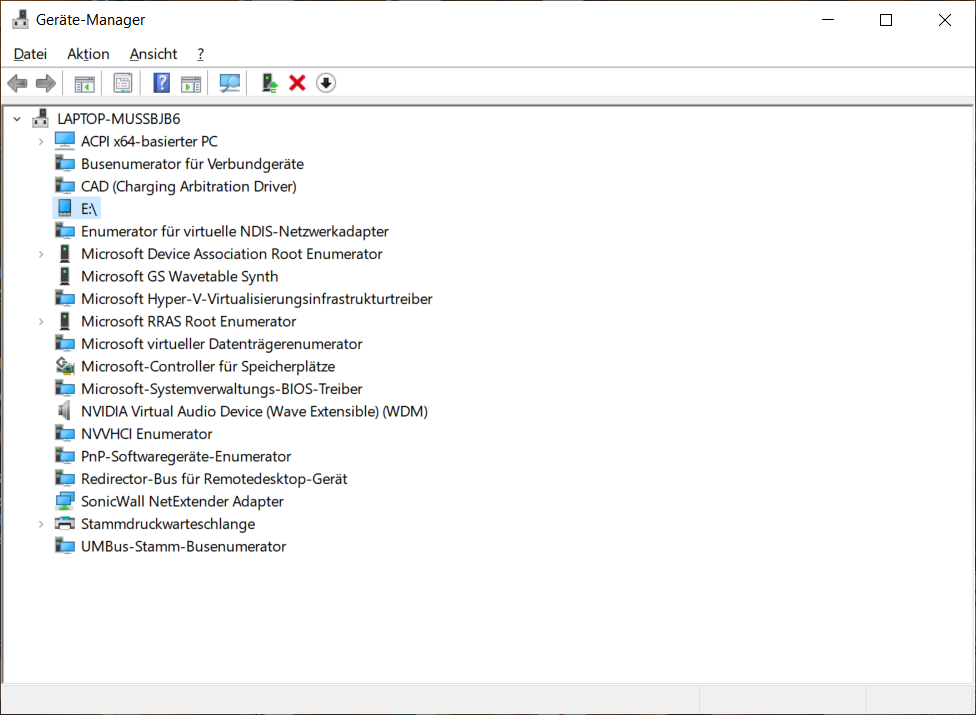The width and height of the screenshot is (976, 715).
Task: Expand Microsoft Device Association Root Enumerator
Action: [x=41, y=254]
